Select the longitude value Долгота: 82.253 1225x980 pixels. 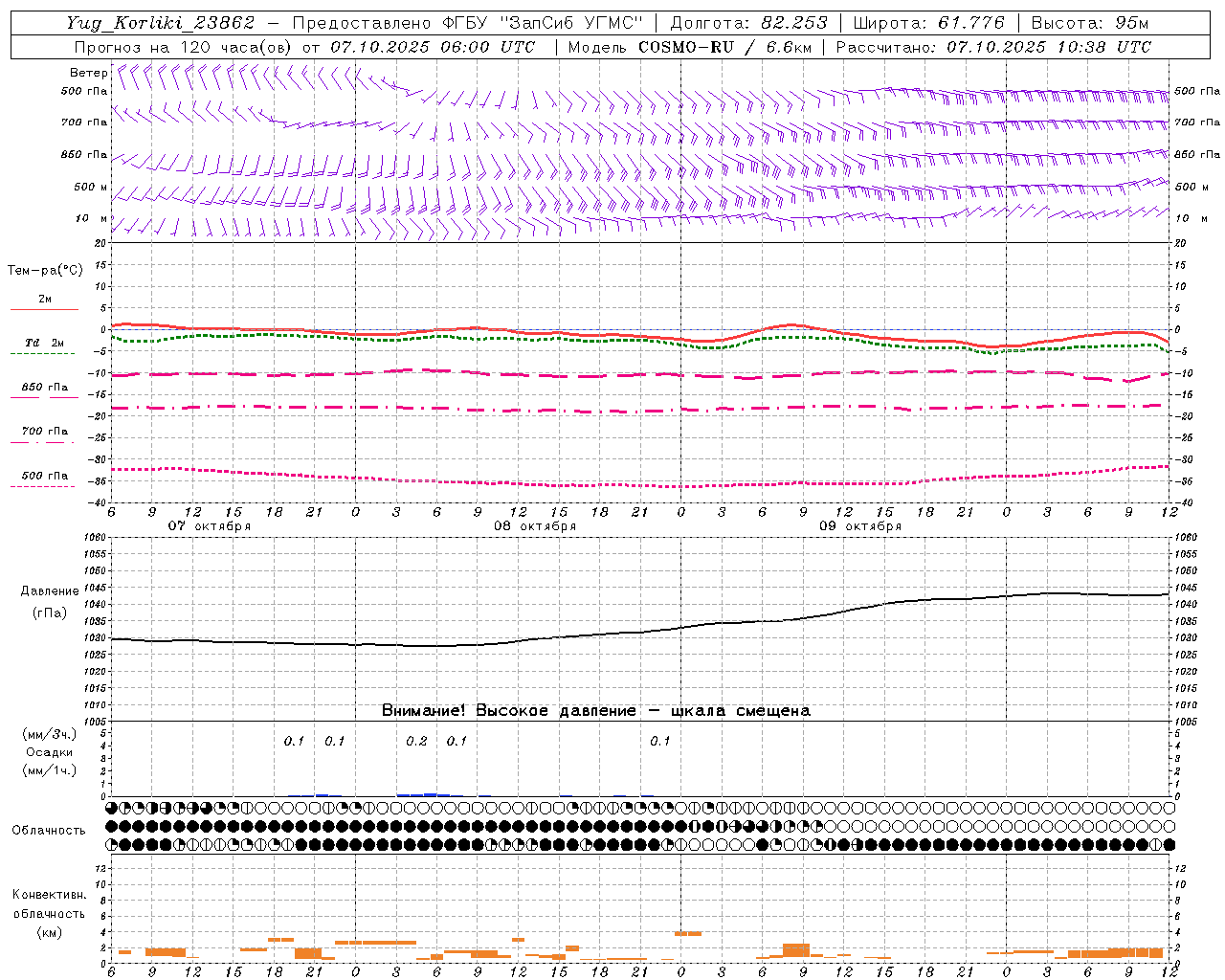click(x=748, y=23)
